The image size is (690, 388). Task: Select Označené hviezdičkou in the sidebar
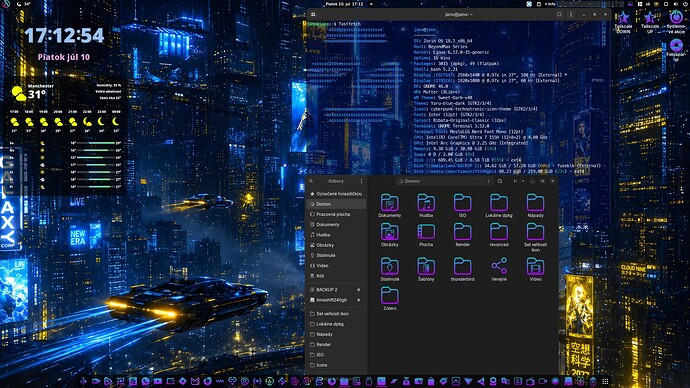coord(336,194)
